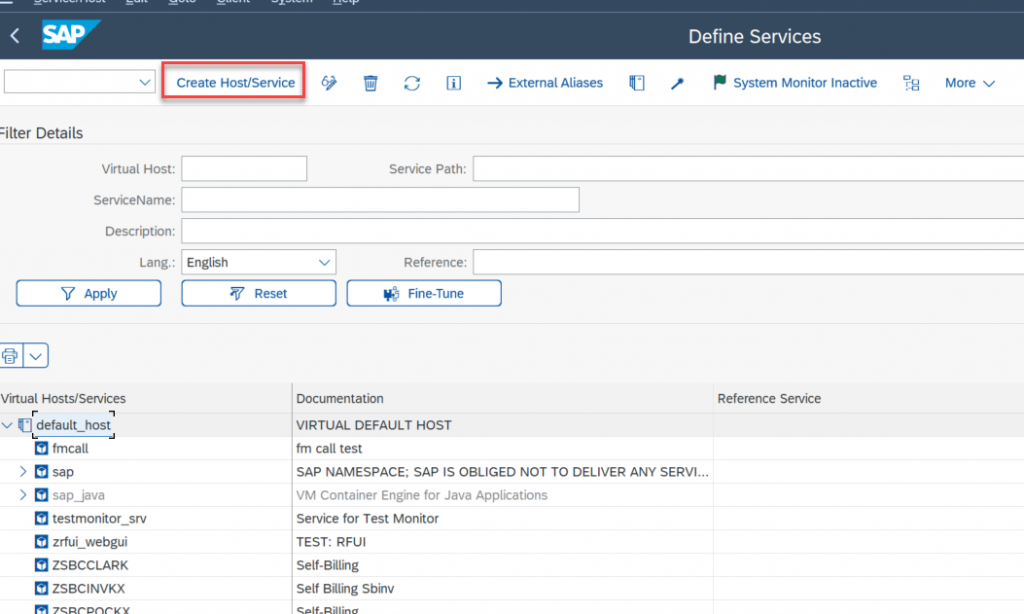1024x614 pixels.
Task: Focus the command input field
Action: pos(71,82)
